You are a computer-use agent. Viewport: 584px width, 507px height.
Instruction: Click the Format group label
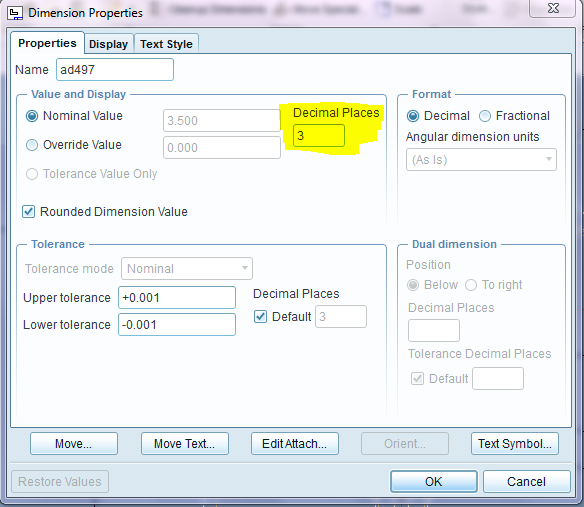431,94
